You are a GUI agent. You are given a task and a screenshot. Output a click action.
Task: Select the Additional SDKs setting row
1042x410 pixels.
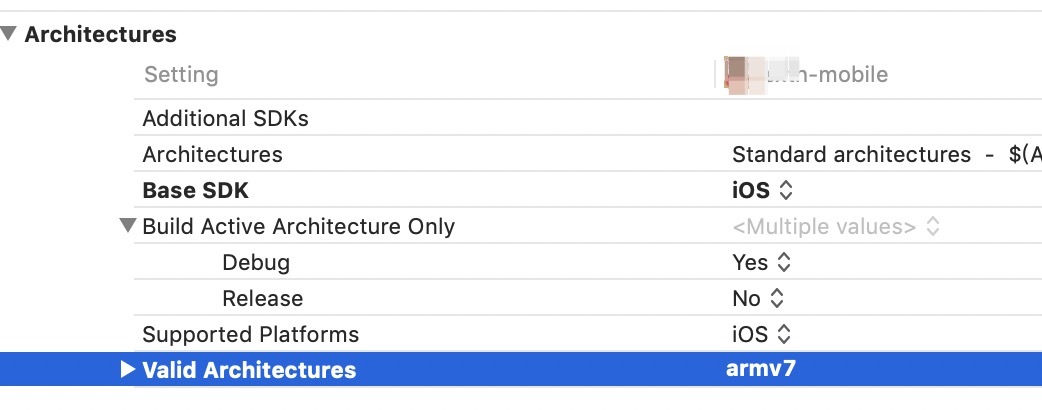[225, 119]
